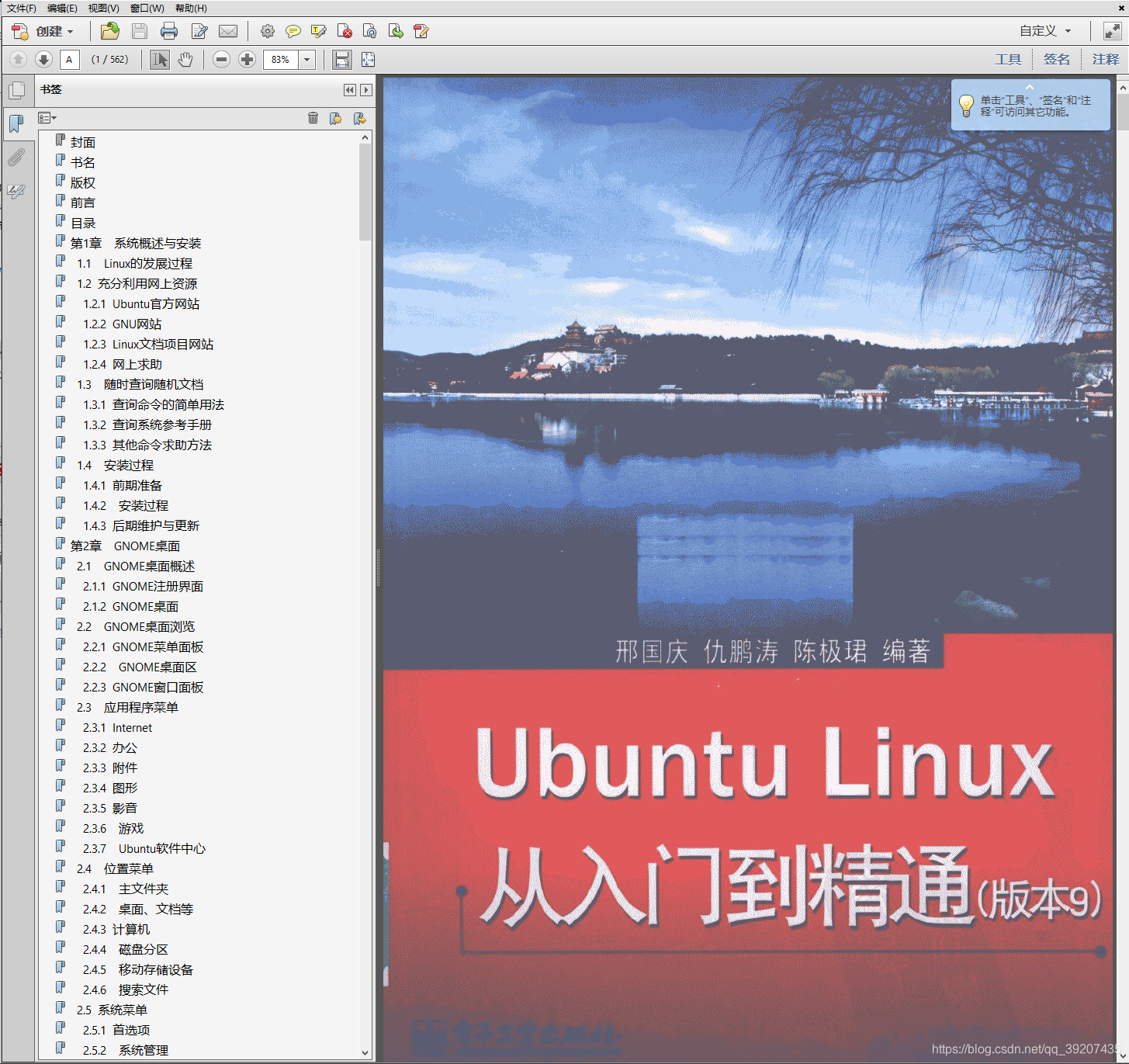The height and width of the screenshot is (1064, 1129).
Task: Open the 签名 sign pane
Action: tap(1056, 59)
